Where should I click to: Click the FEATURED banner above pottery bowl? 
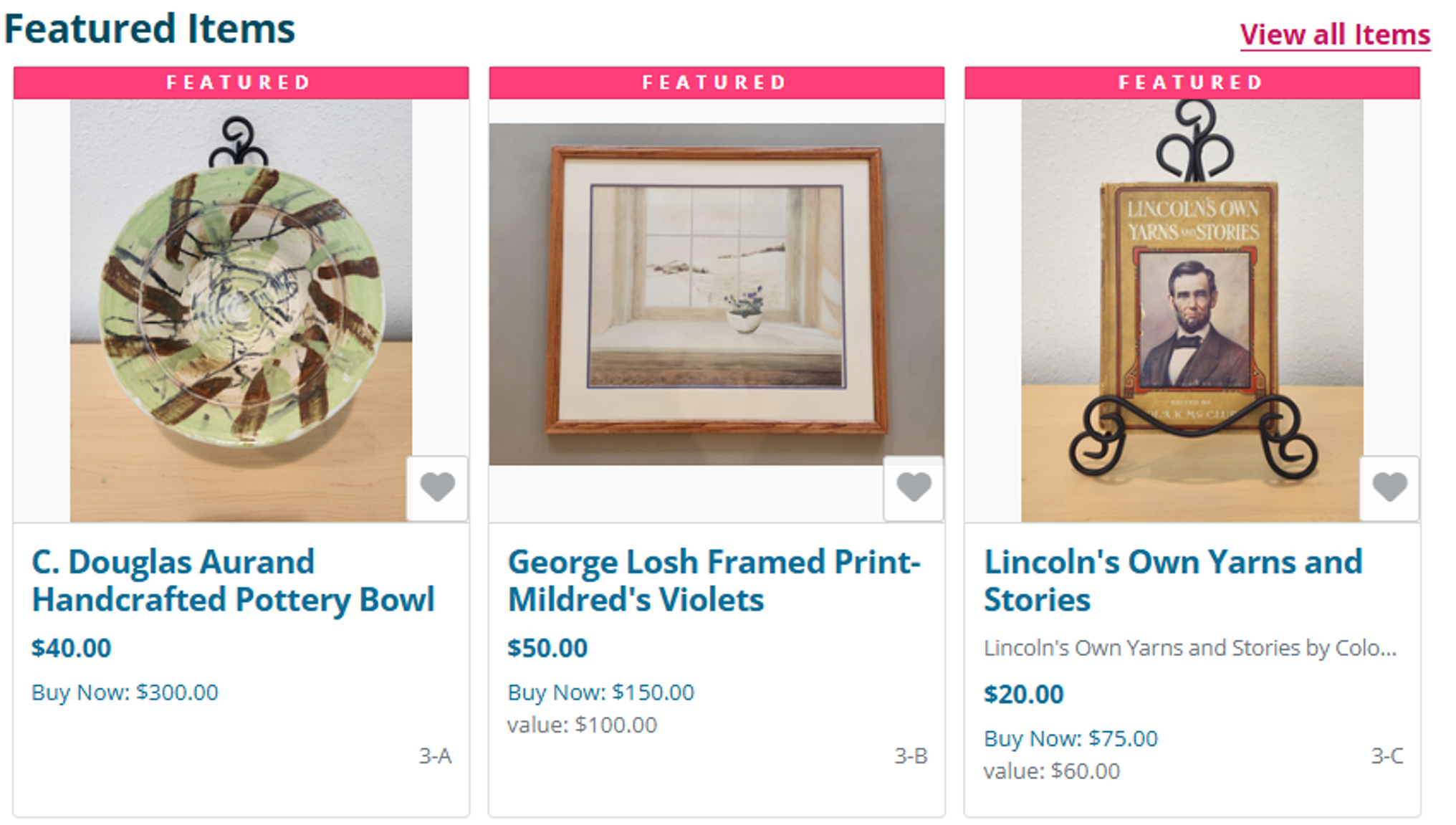point(241,82)
